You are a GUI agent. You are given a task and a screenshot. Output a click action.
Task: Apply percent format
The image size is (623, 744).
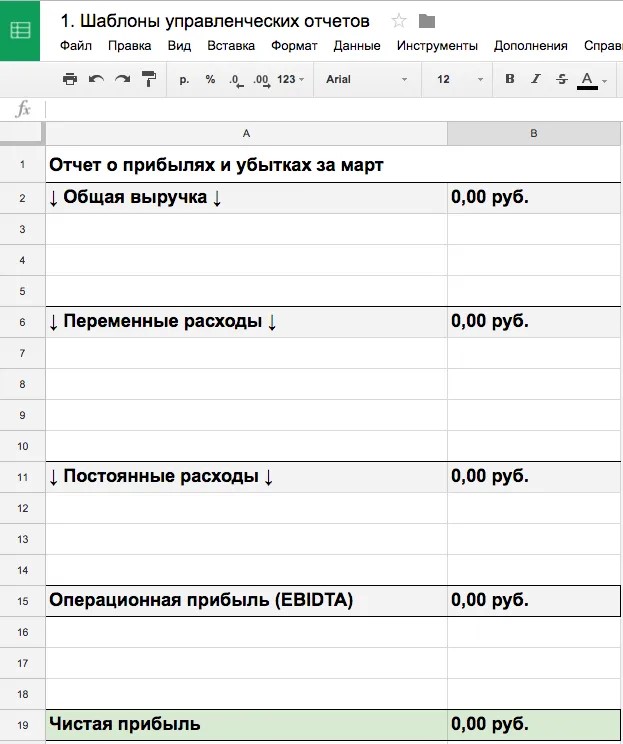pyautogui.click(x=210, y=79)
